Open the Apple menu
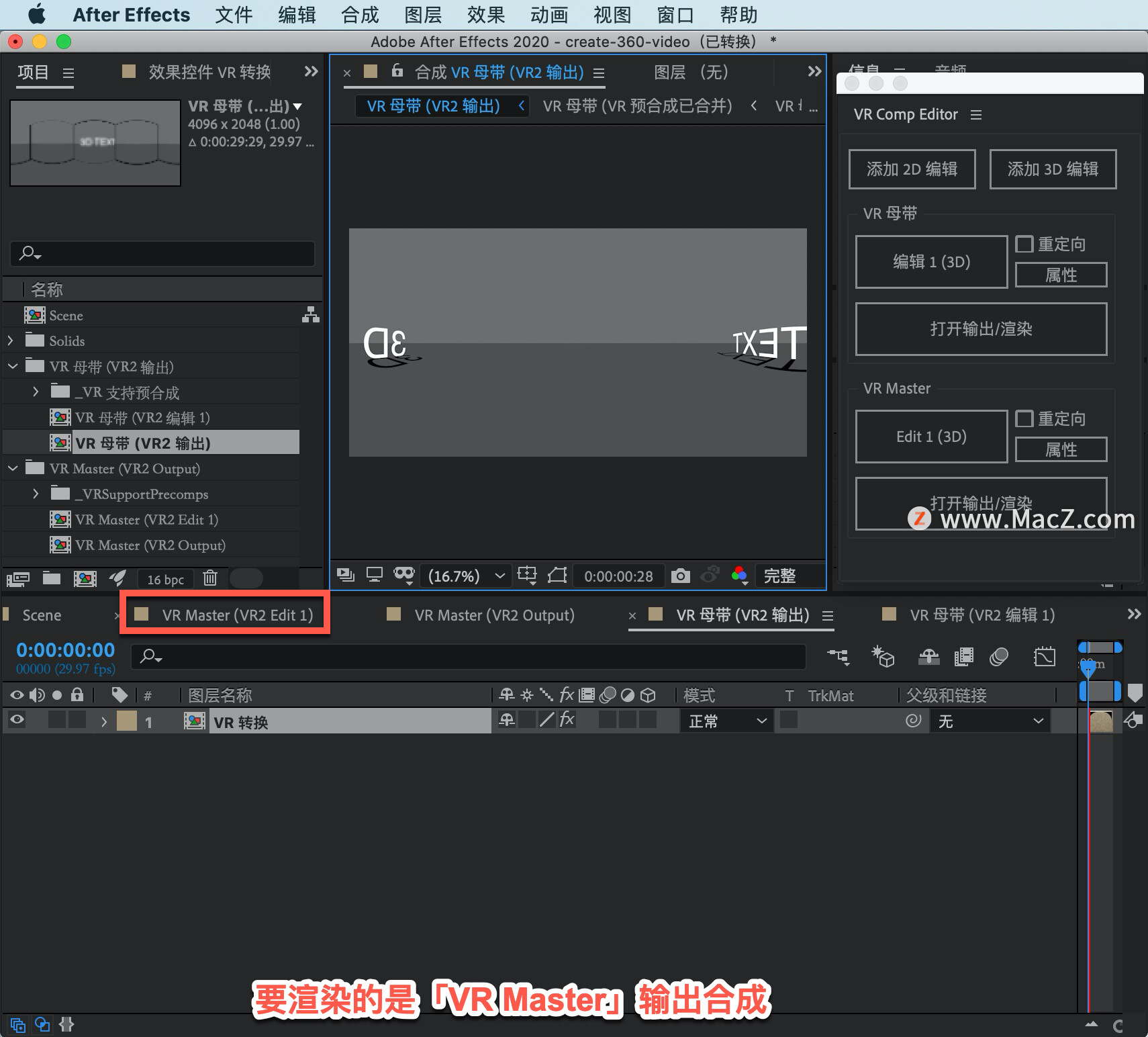Viewport: 1148px width, 1037px height. [37, 14]
